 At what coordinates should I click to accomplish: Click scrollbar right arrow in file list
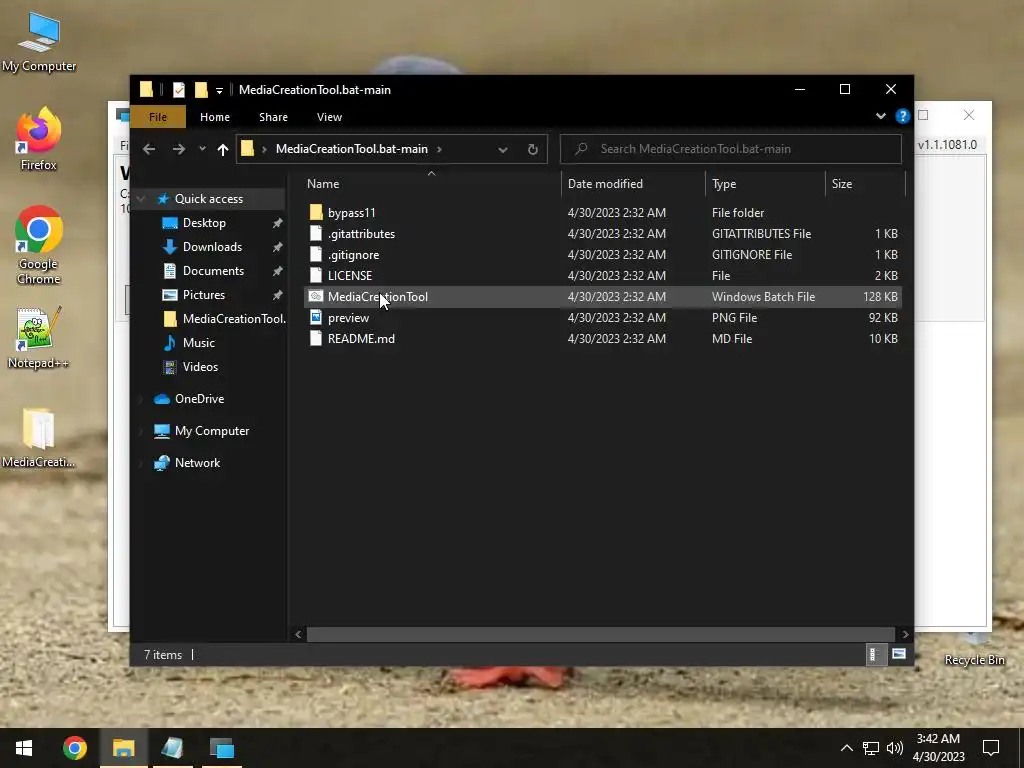(904, 633)
